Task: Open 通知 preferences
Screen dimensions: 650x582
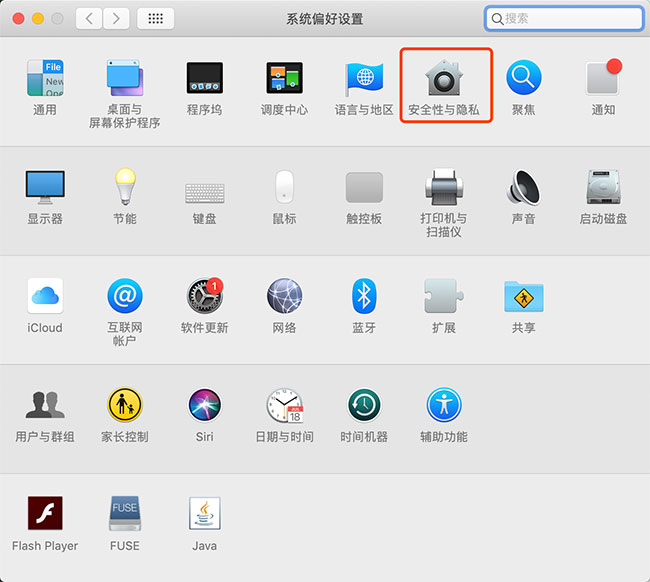Action: [603, 80]
